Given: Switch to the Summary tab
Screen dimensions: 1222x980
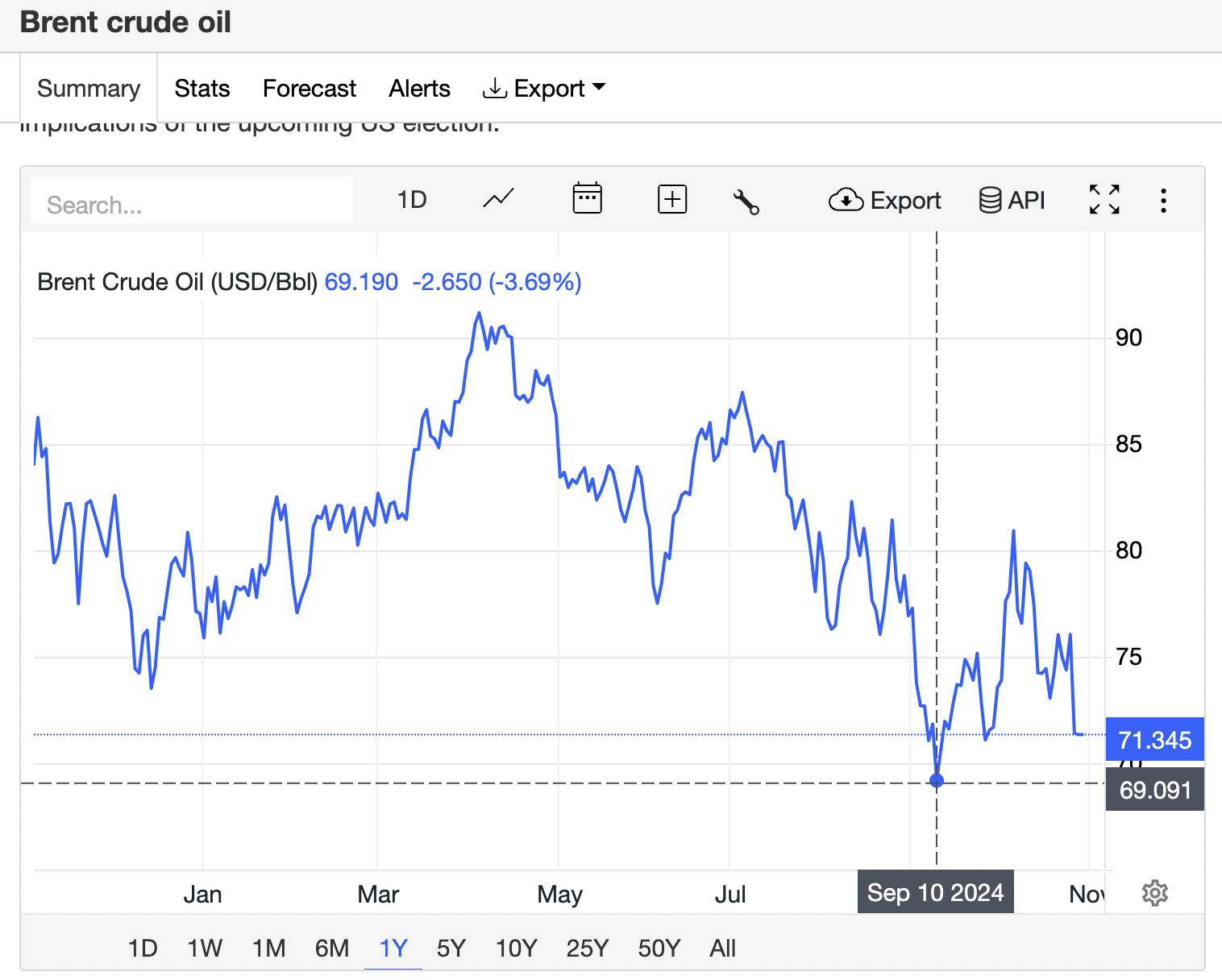Looking at the screenshot, I should [89, 88].
